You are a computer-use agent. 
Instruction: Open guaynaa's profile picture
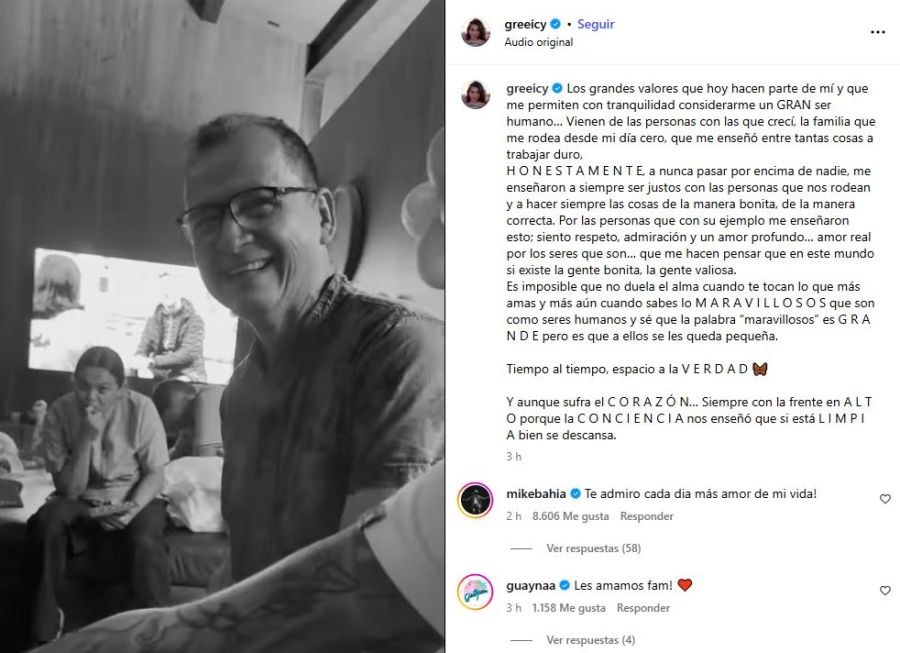[475, 592]
